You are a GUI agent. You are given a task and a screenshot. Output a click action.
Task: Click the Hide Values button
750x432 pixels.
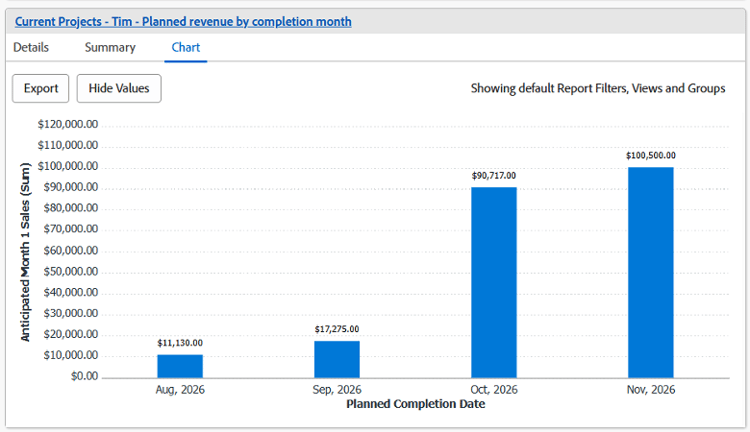[x=119, y=89]
